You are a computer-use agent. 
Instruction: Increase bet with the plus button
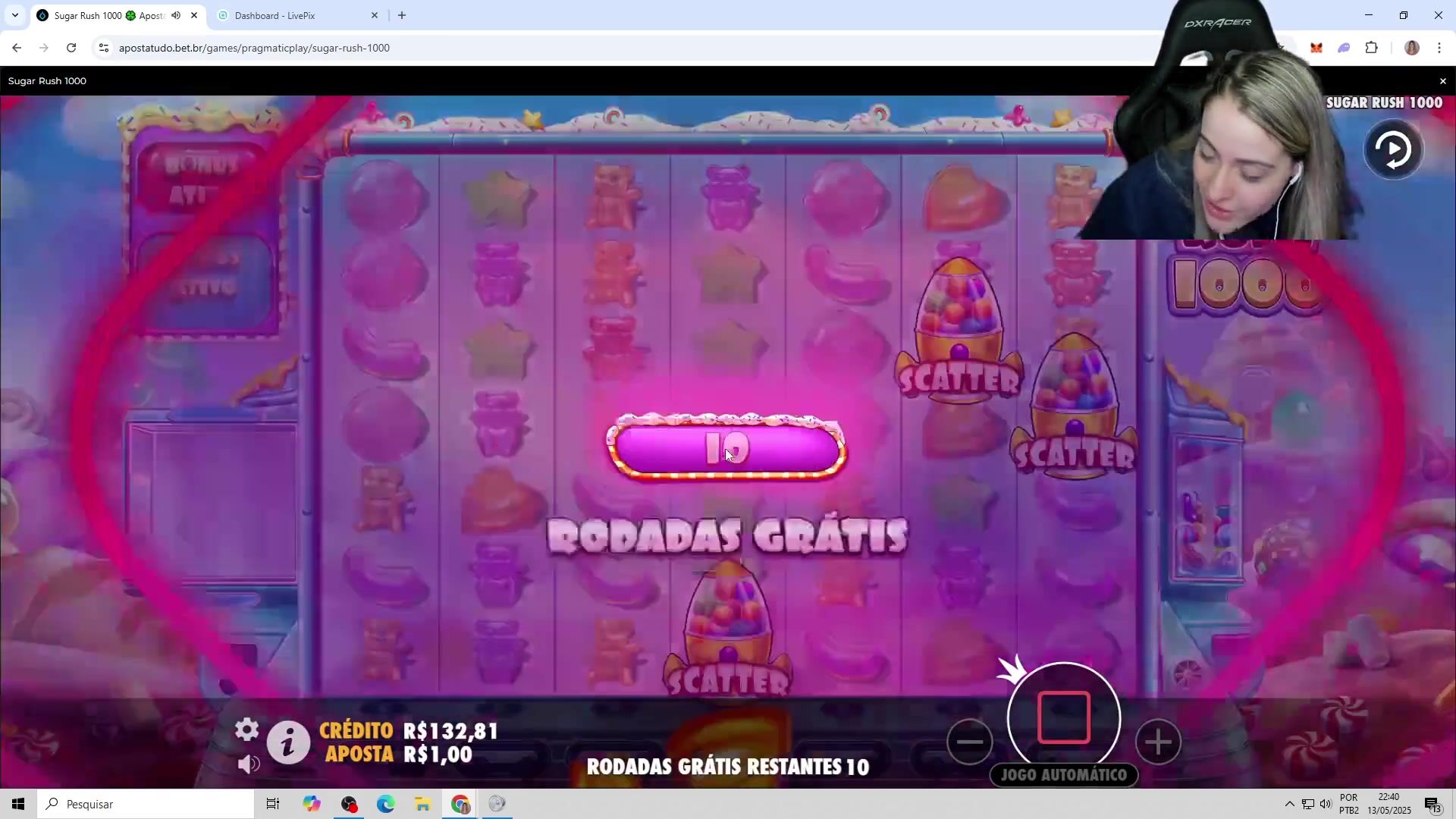click(x=1158, y=742)
